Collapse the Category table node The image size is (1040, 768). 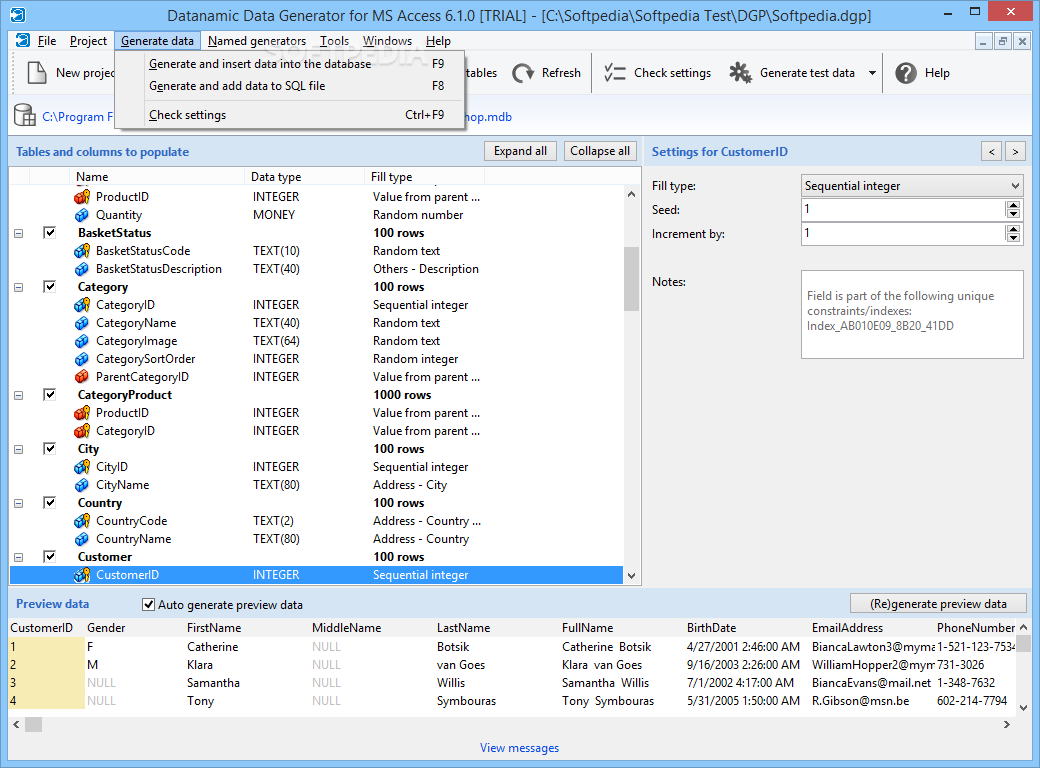(19, 287)
